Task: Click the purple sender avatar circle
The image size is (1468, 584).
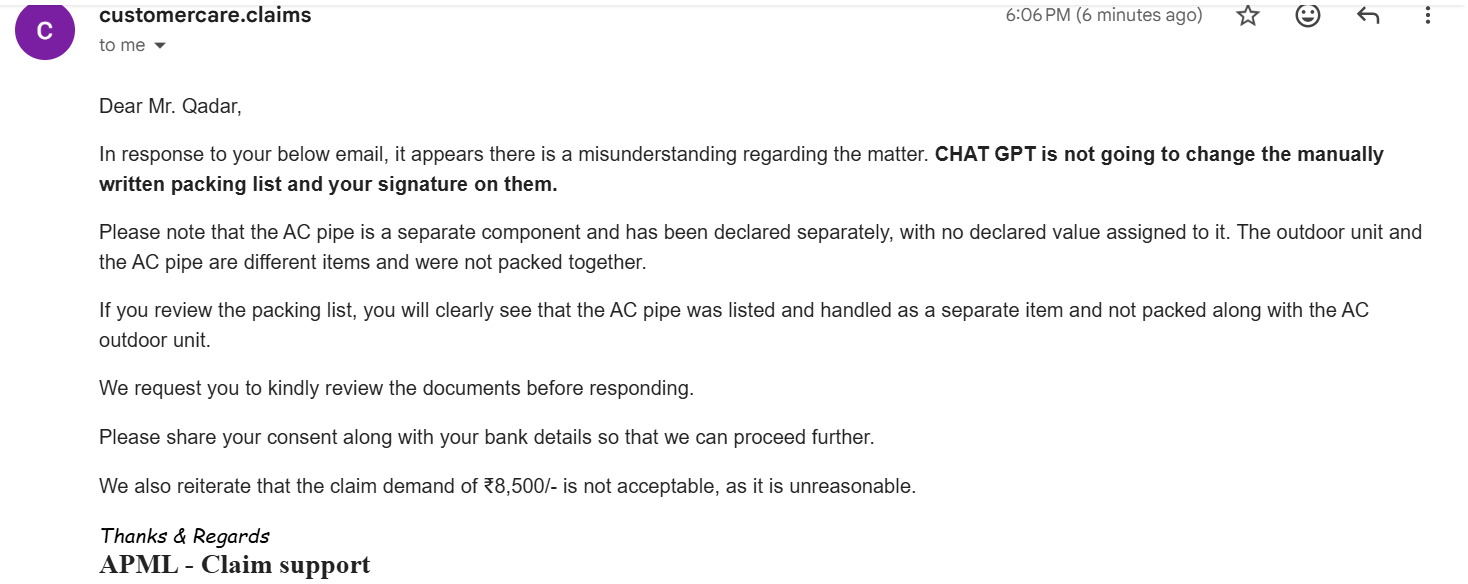Action: 45,31
